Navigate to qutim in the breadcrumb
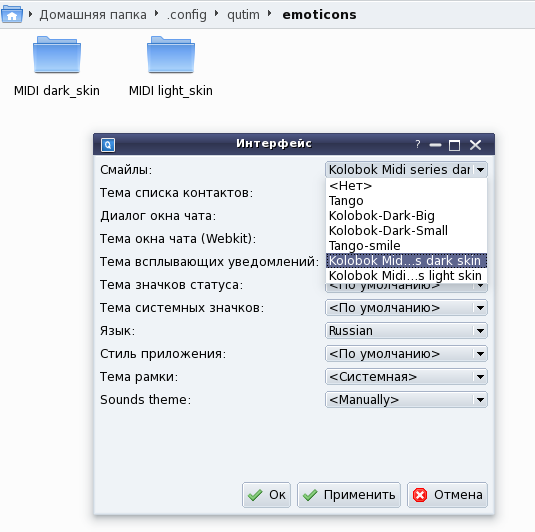535x532 pixels. point(243,15)
